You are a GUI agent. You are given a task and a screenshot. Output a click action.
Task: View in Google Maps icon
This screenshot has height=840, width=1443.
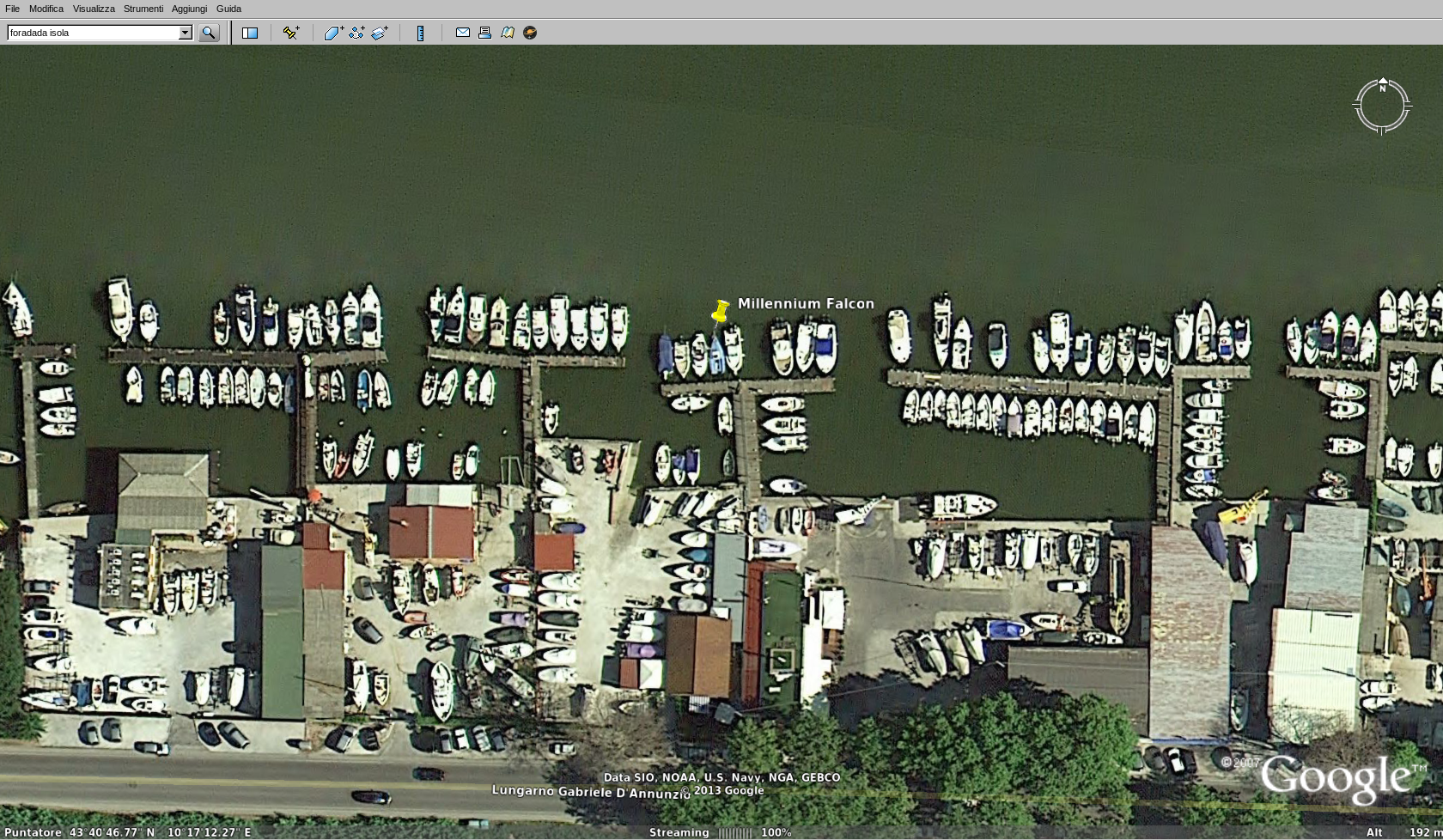[508, 33]
